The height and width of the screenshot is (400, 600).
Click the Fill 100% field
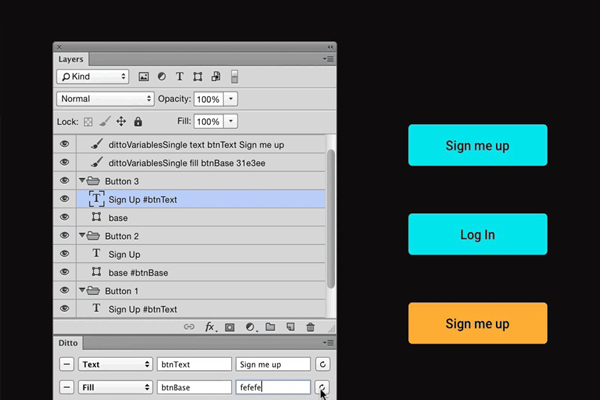(209, 121)
